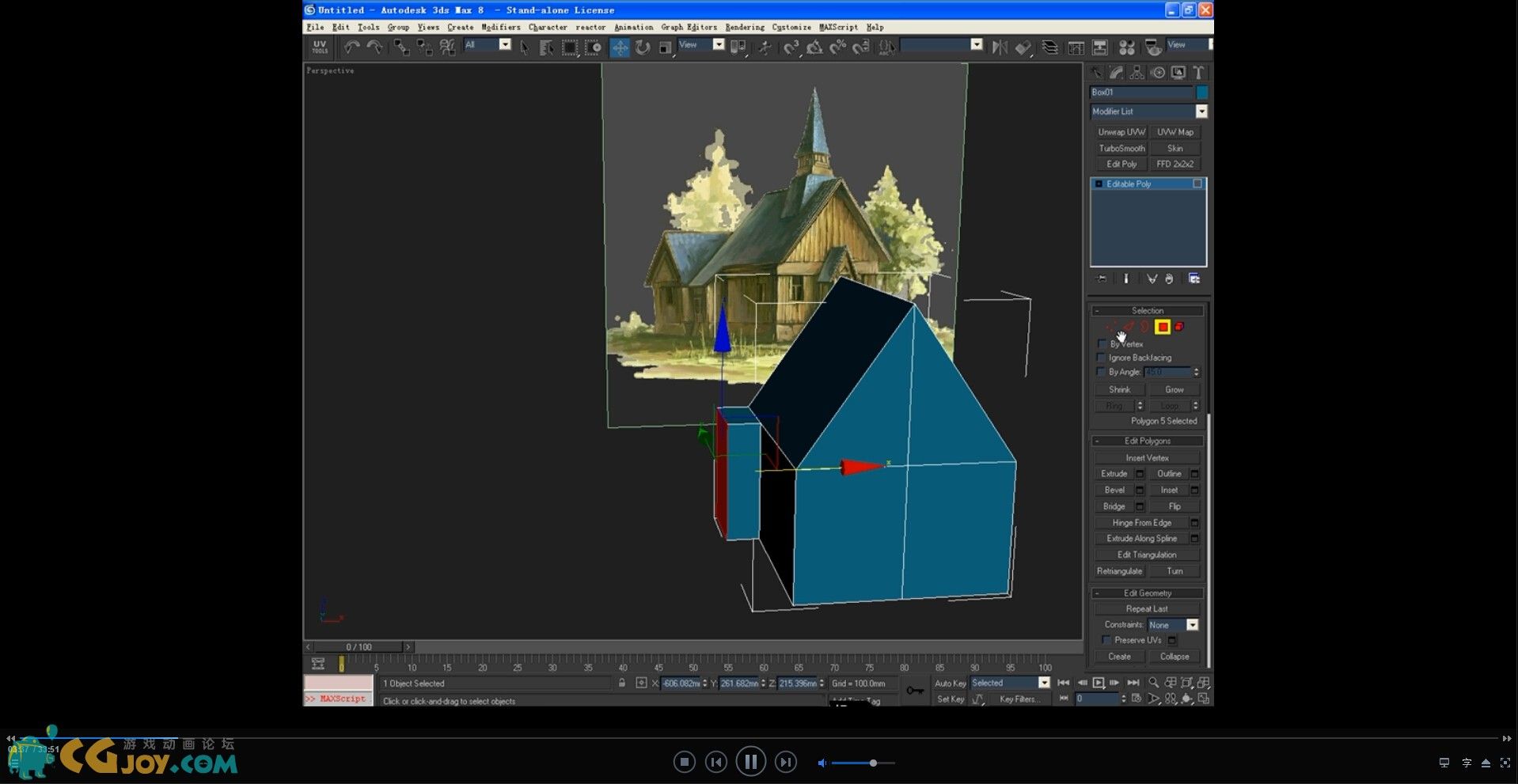The image size is (1518, 784).
Task: Toggle the Percent Snap icon
Action: 837,47
